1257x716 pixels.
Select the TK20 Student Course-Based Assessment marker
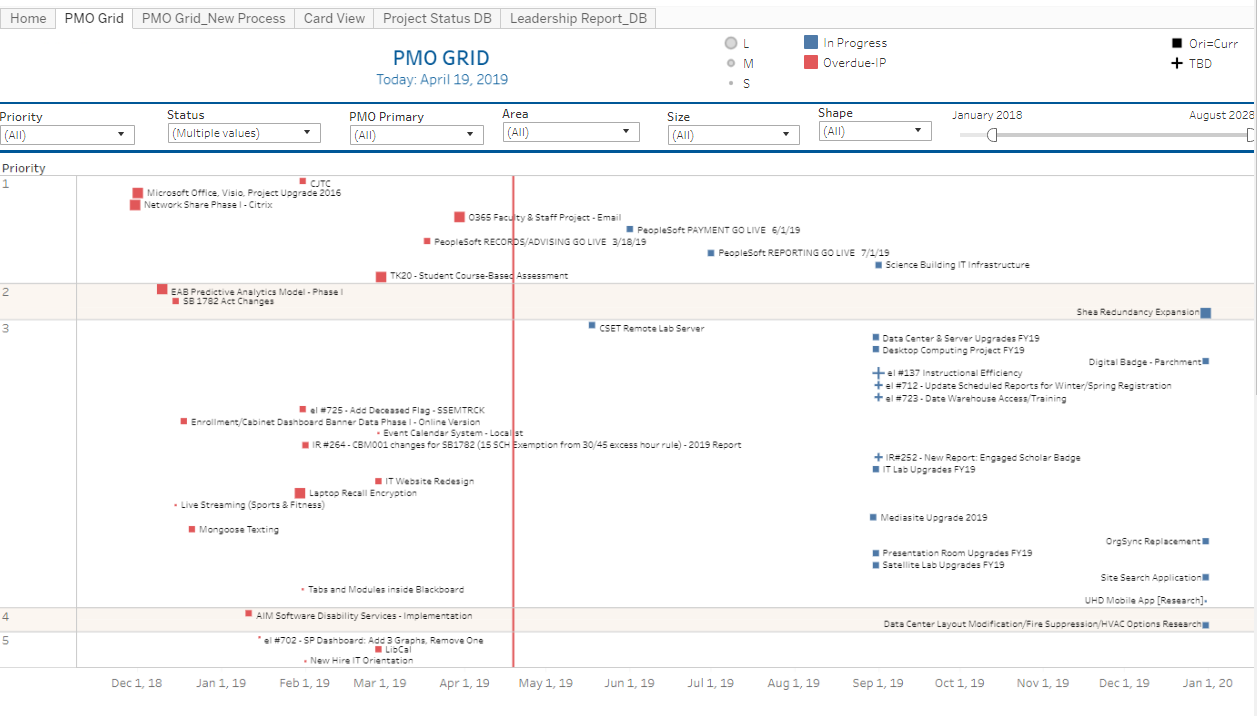click(x=381, y=277)
